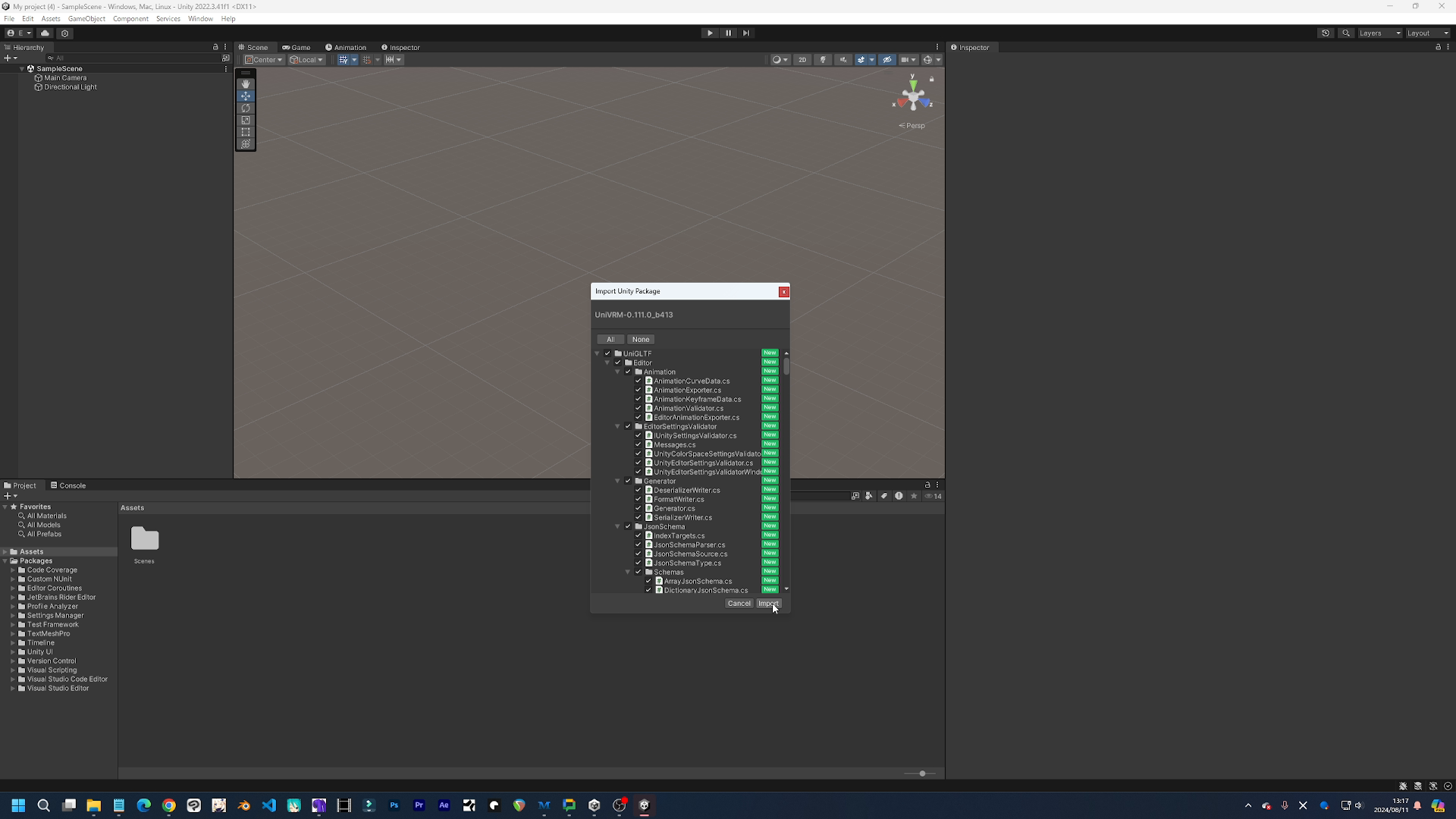Uncheck AnimationExporter.cs in the import list
Image resolution: width=1456 pixels, height=819 pixels.
[638, 390]
